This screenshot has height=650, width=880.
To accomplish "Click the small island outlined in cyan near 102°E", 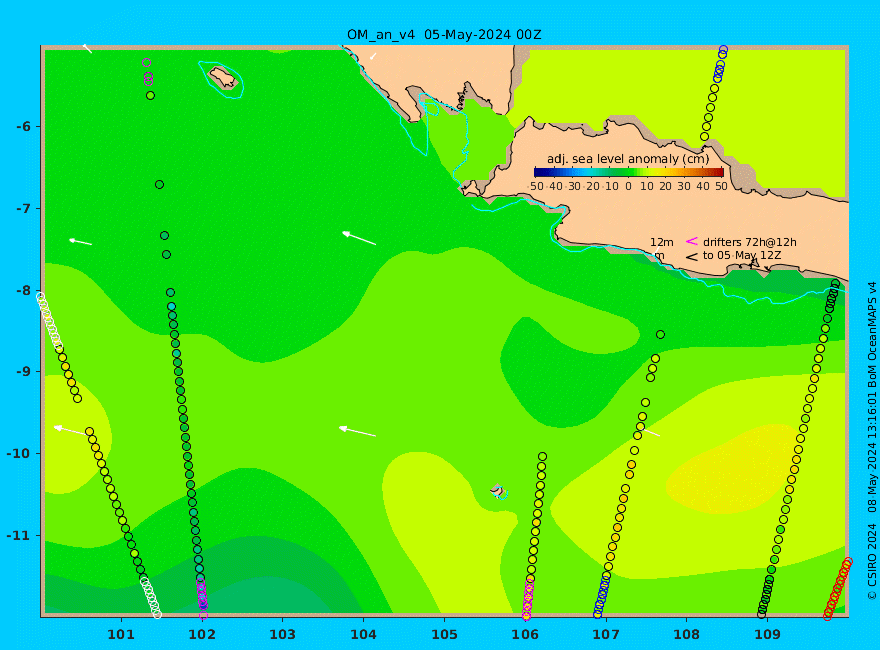I will click(223, 77).
